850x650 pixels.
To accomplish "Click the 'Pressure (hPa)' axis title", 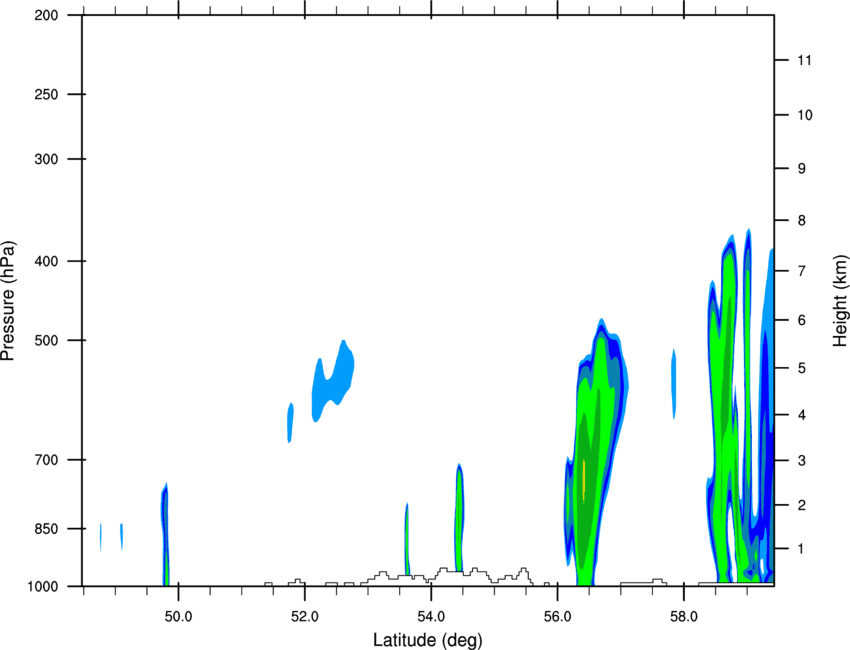I will click(x=8, y=301).
